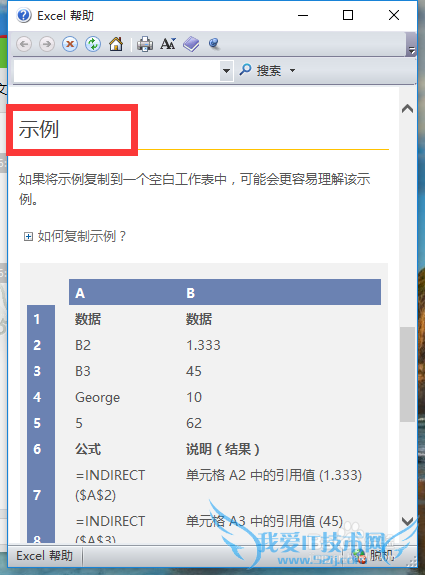Print the help topic
Screen dimensions: 425x575
(x=145, y=44)
